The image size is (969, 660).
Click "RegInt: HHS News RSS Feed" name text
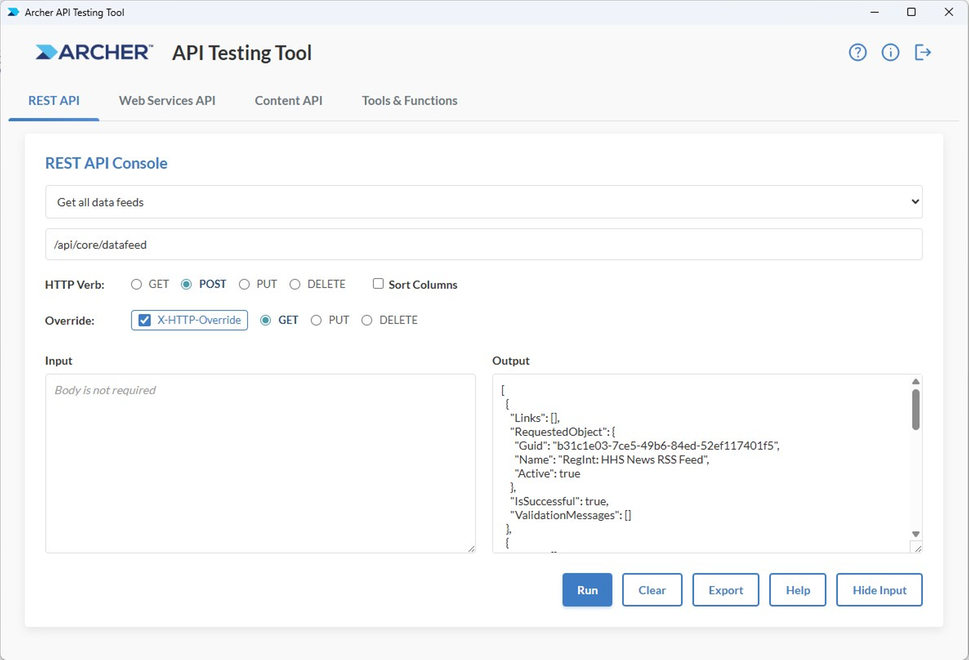pos(633,460)
